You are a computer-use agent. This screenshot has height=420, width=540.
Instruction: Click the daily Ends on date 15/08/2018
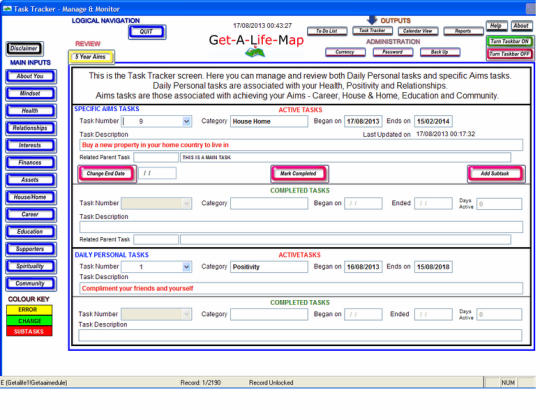click(x=433, y=267)
